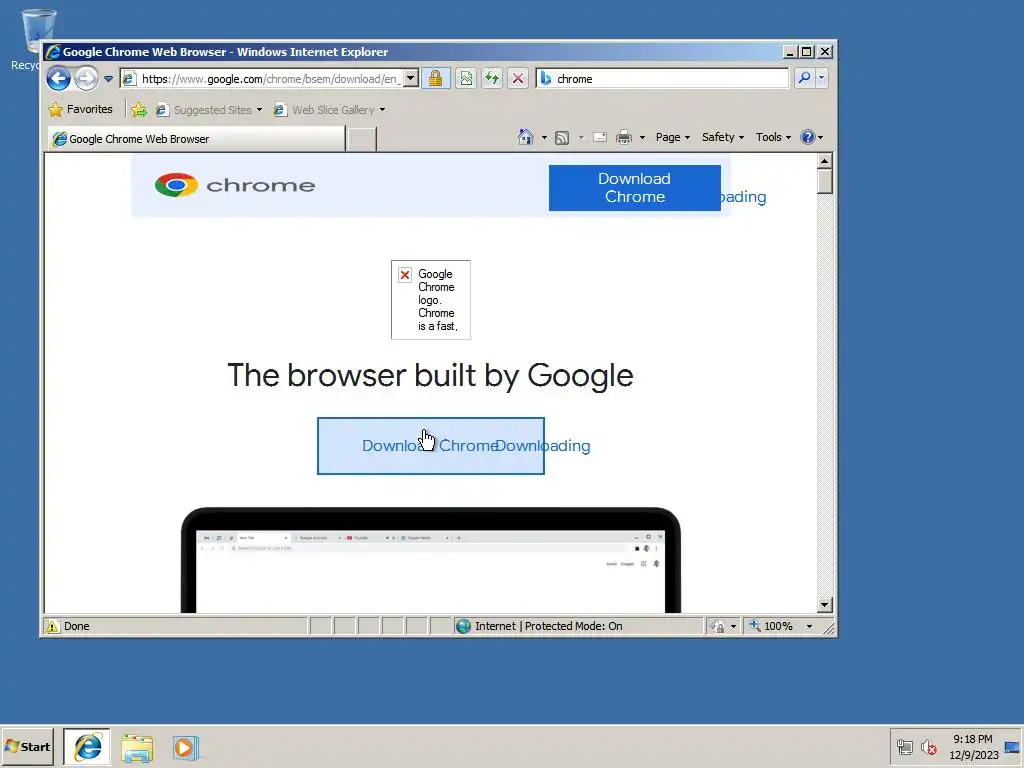Click the Read Mail envelope icon

pos(600,137)
